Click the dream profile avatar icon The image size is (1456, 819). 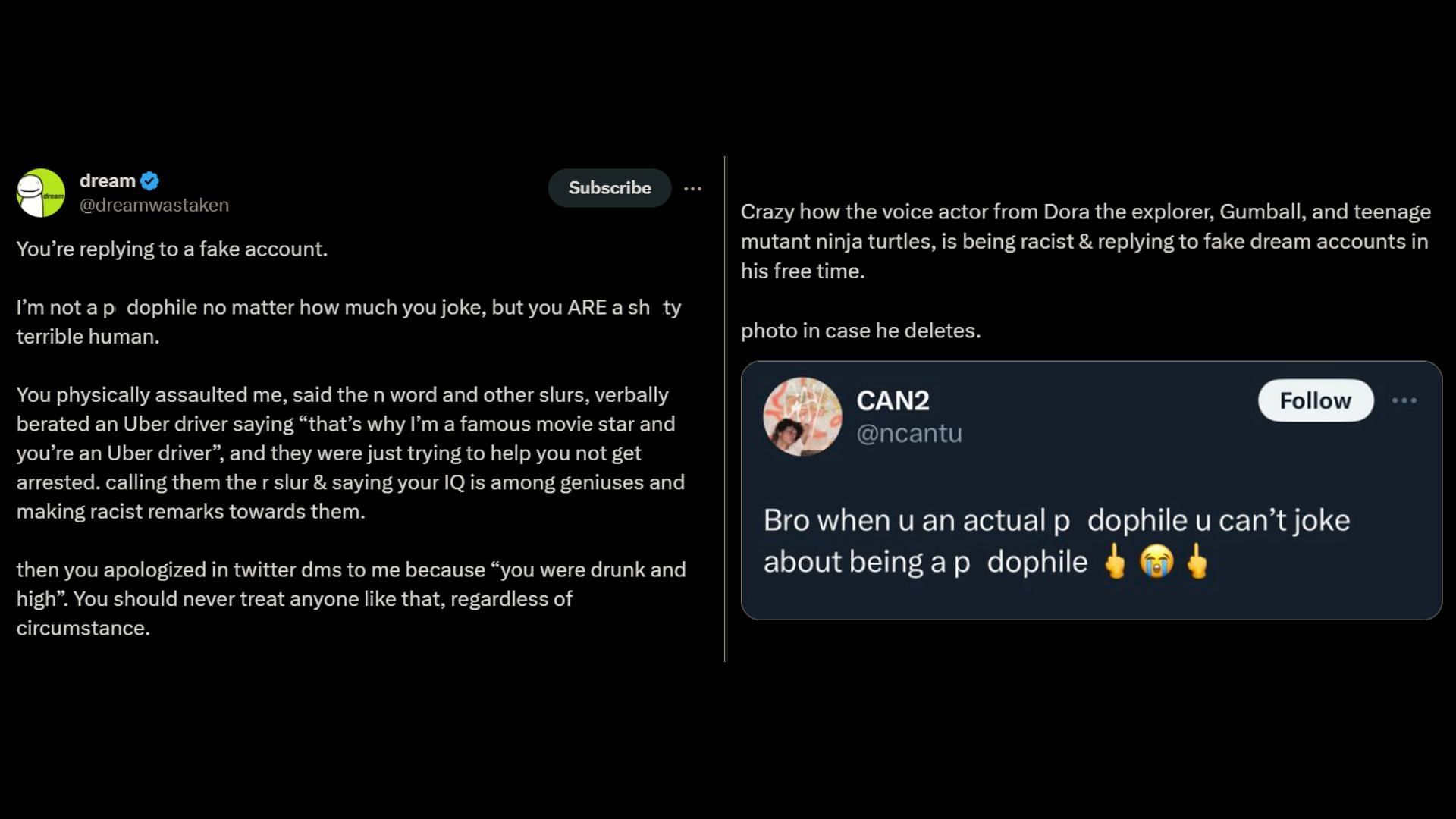[40, 191]
